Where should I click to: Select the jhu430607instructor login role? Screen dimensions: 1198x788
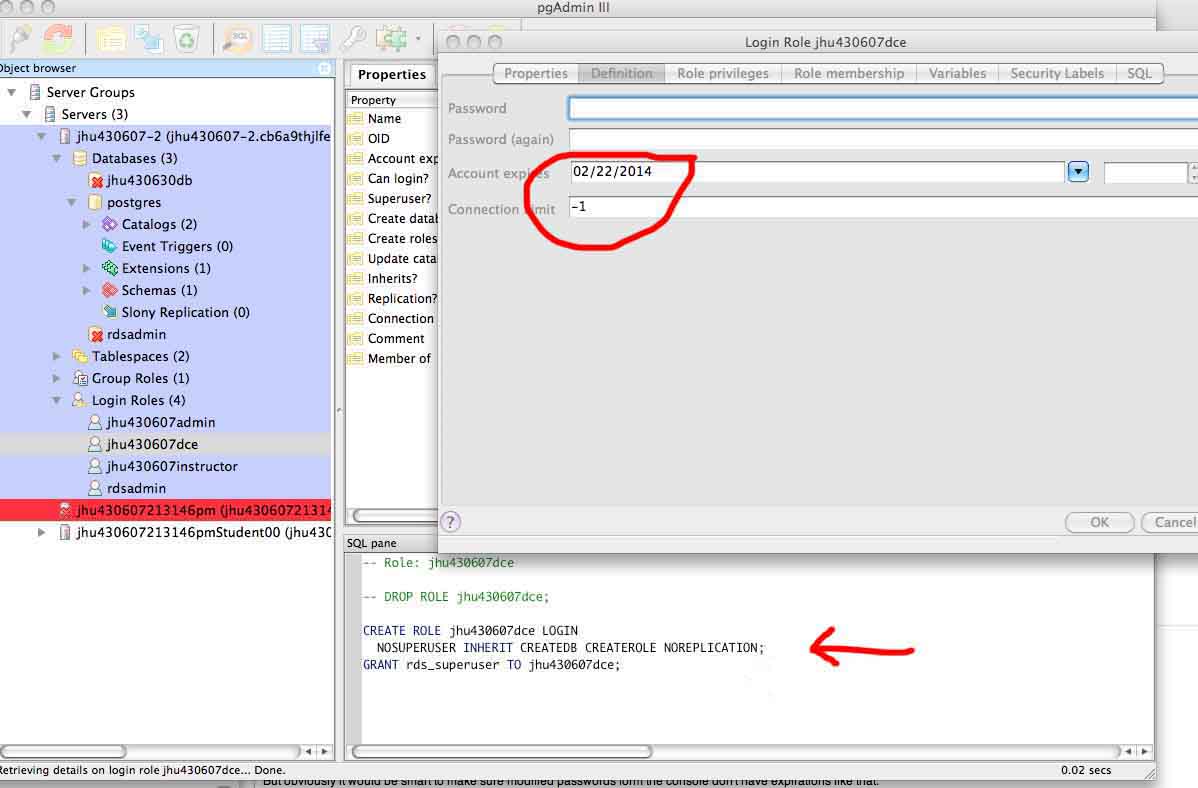[172, 466]
